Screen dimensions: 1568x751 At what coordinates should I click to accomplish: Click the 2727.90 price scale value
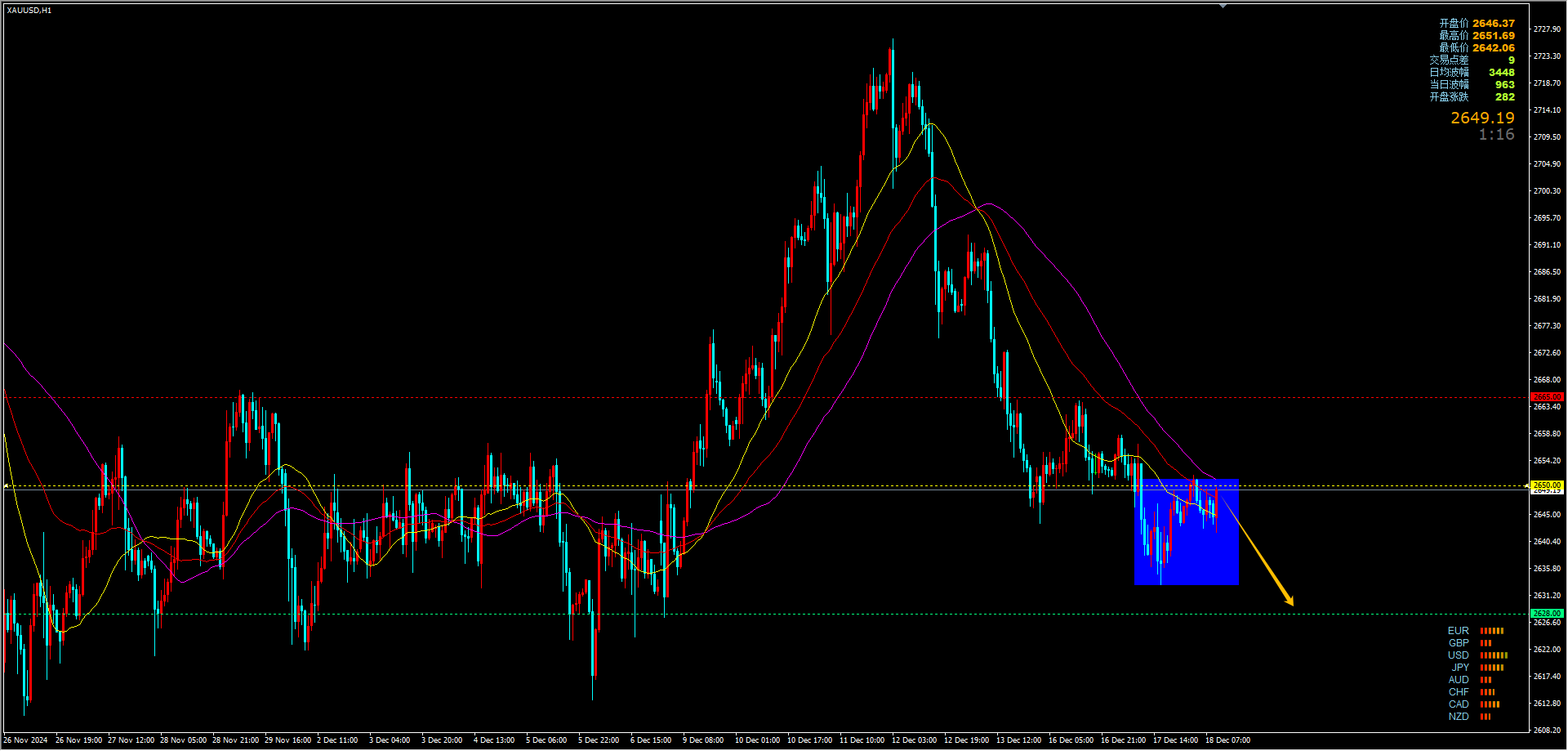(x=1547, y=29)
